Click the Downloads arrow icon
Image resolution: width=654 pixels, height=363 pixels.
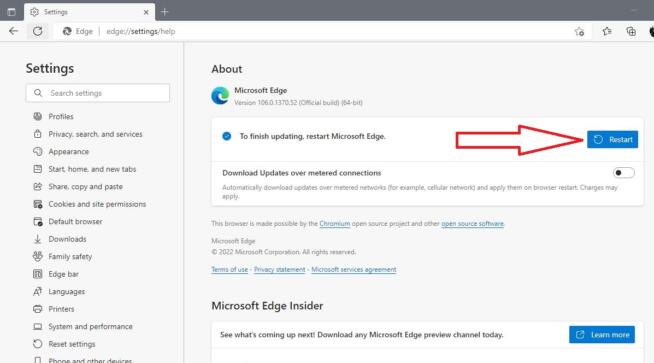click(38, 239)
